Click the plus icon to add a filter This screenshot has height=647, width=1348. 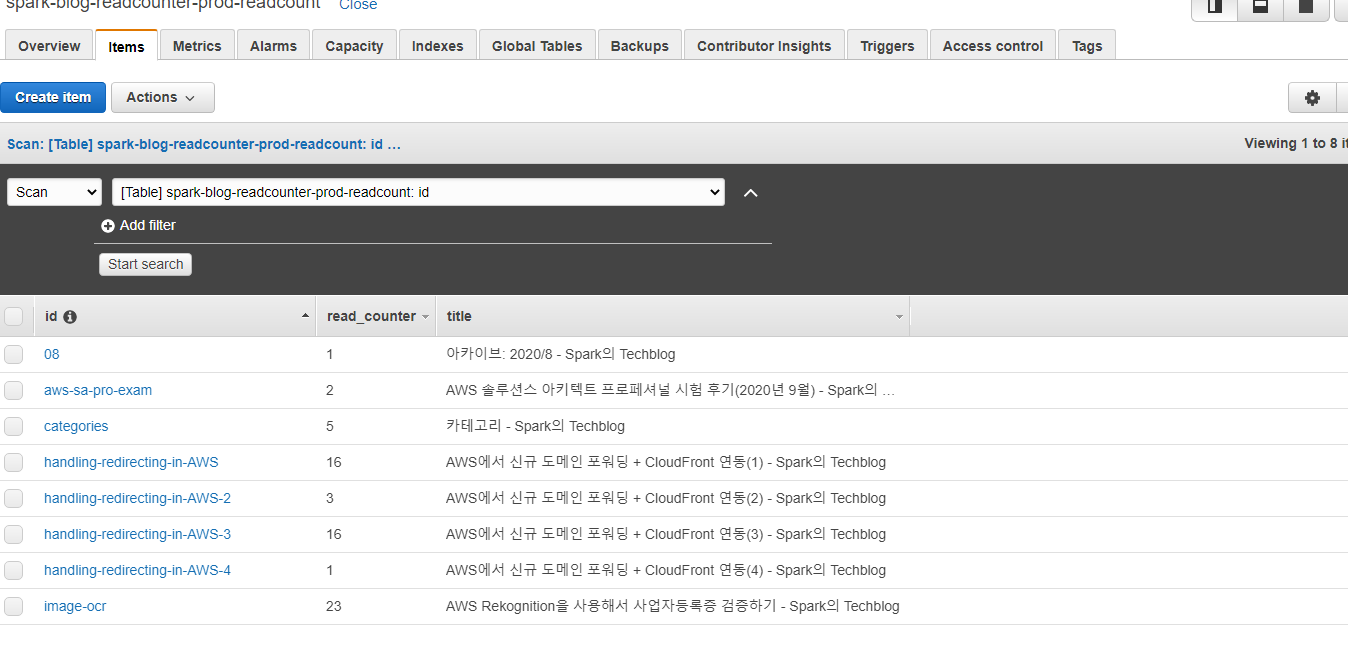point(108,225)
